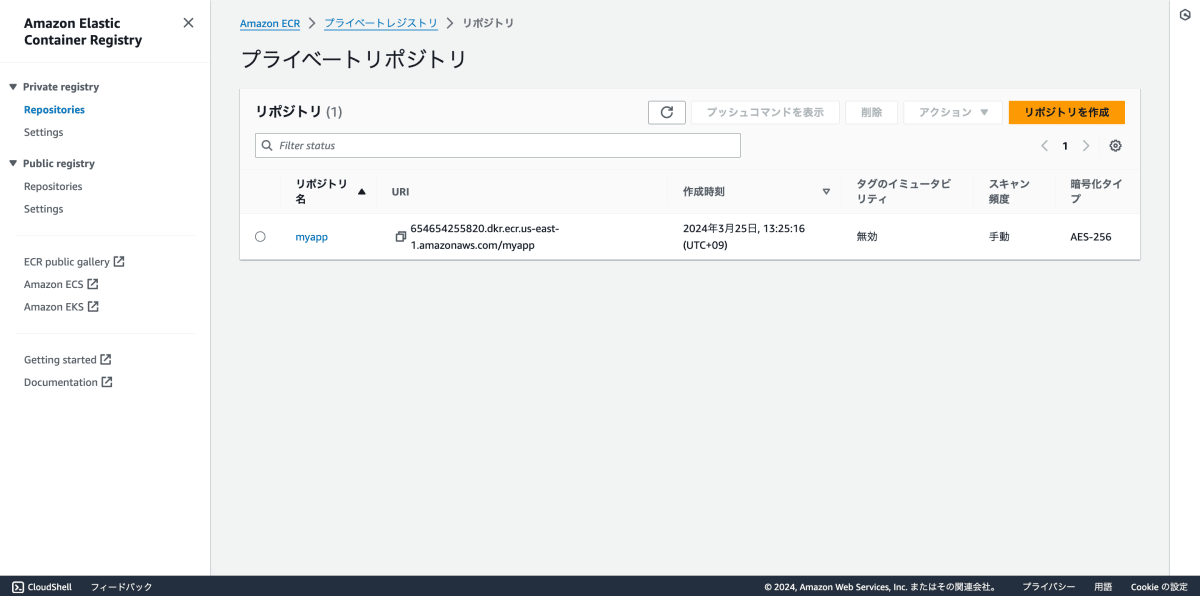Image resolution: width=1200 pixels, height=596 pixels.
Task: Click the リポジトリを作成 button
Action: 1067,112
